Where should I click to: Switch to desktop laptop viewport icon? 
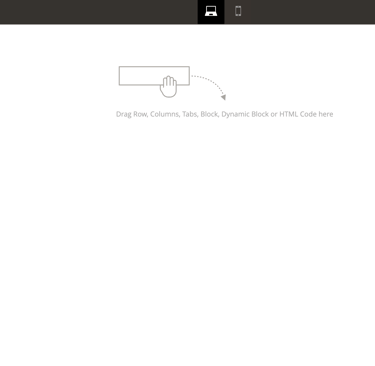coord(211,11)
